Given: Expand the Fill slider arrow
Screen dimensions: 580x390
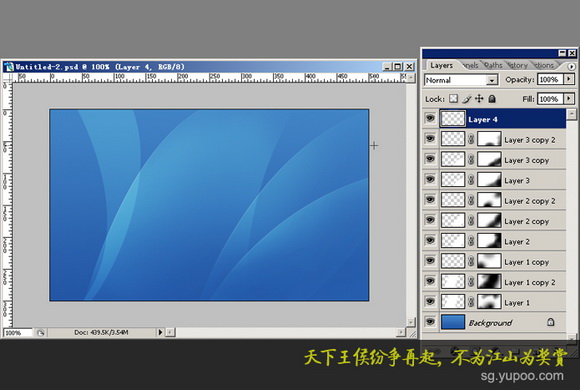Looking at the screenshot, I should click(x=569, y=98).
